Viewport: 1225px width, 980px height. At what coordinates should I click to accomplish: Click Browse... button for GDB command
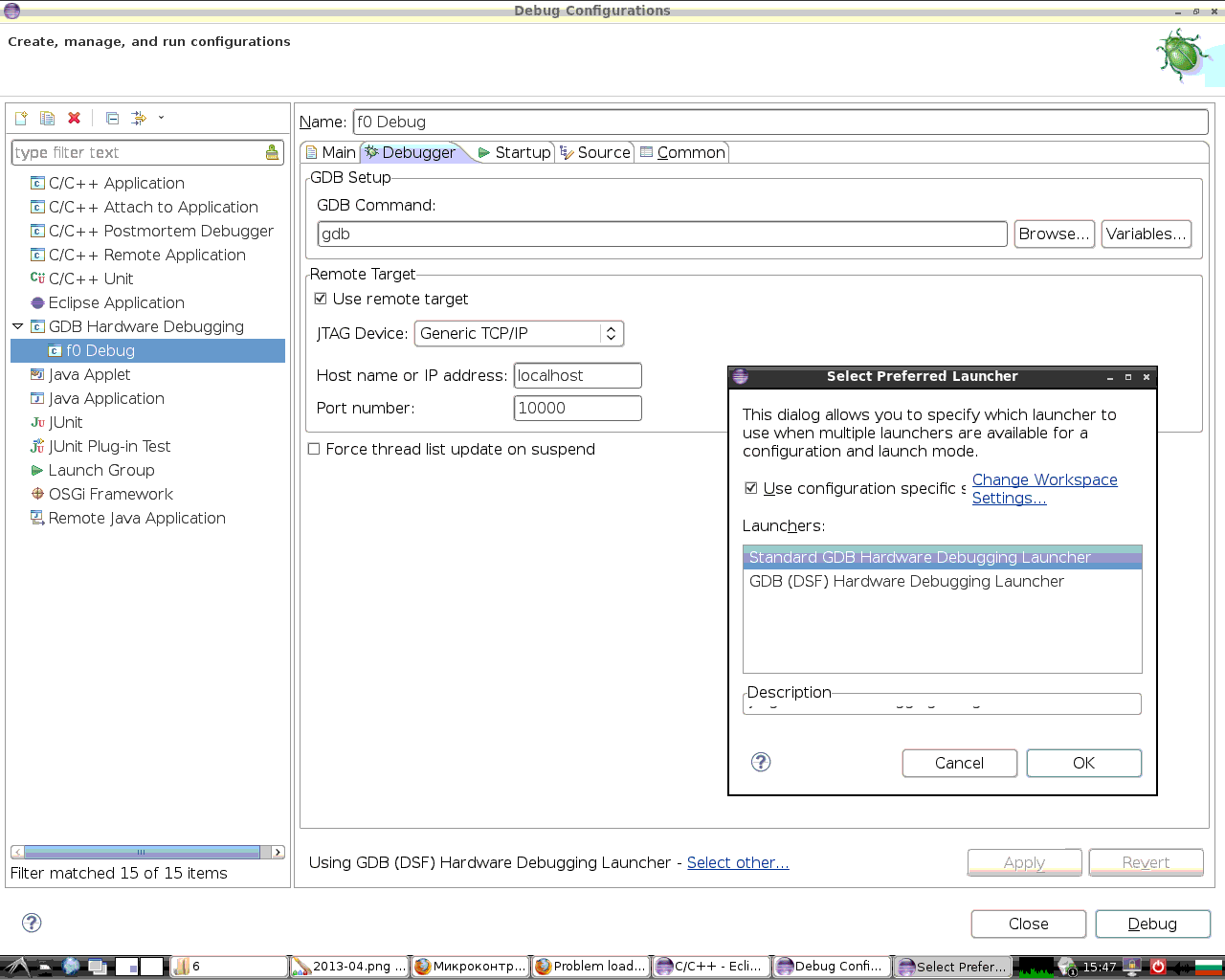click(1054, 234)
